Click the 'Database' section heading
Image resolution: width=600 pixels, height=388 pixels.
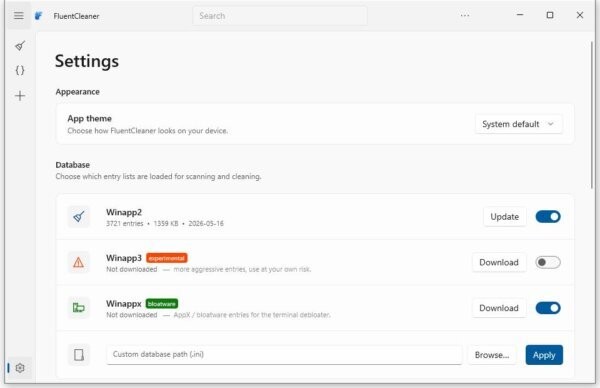coord(72,165)
